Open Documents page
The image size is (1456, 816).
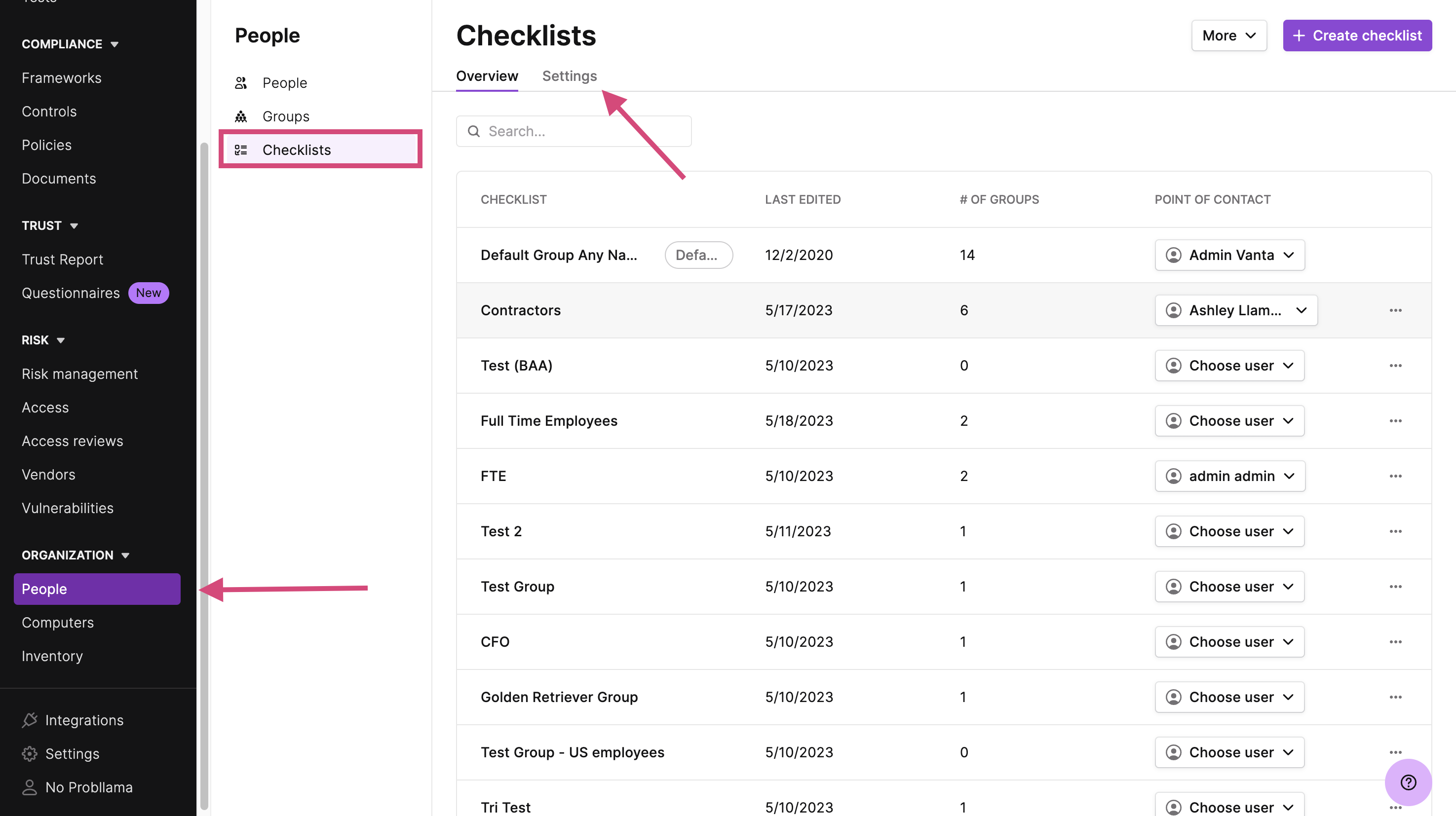59,179
